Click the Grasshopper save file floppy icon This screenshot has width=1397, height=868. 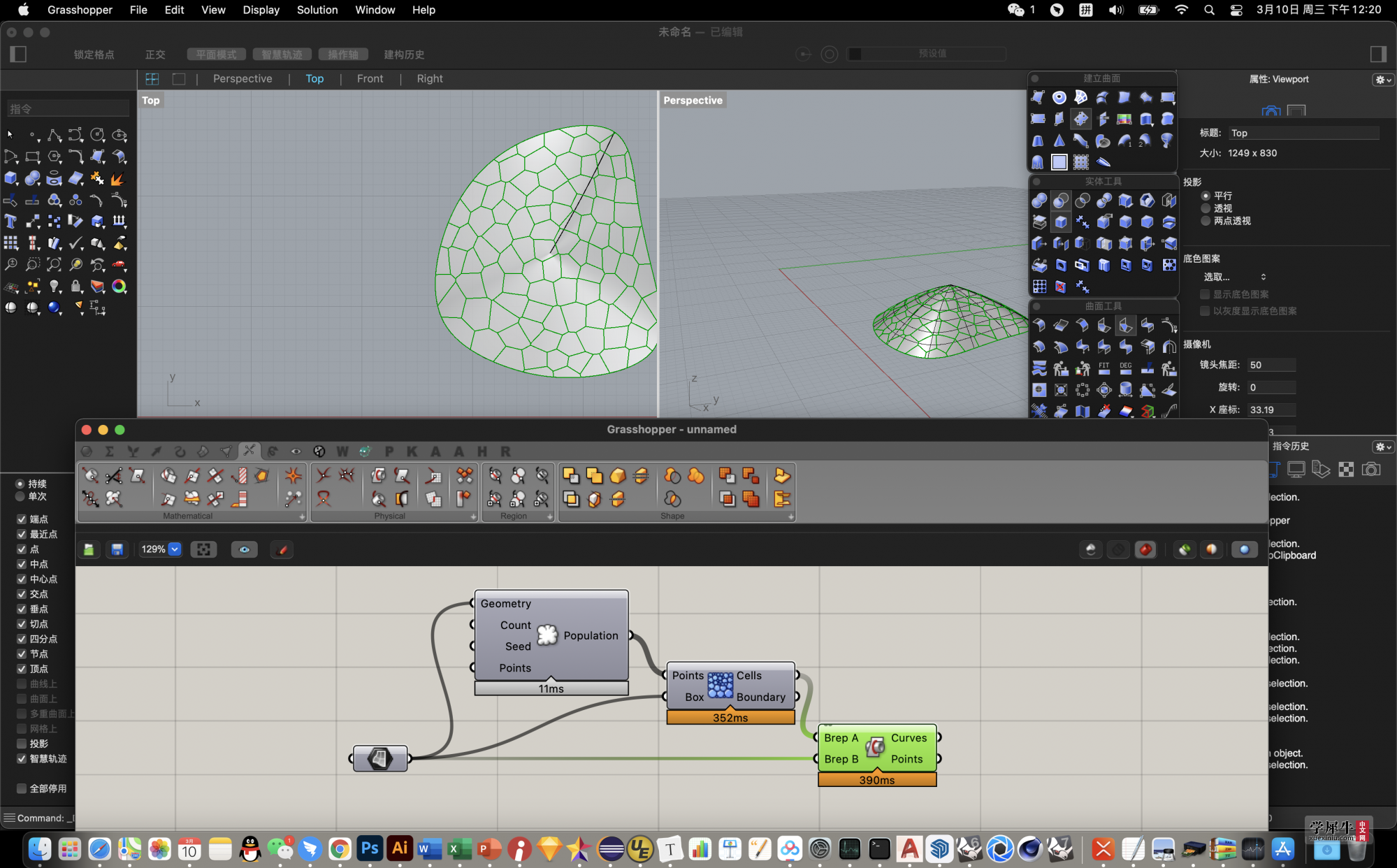[117, 549]
